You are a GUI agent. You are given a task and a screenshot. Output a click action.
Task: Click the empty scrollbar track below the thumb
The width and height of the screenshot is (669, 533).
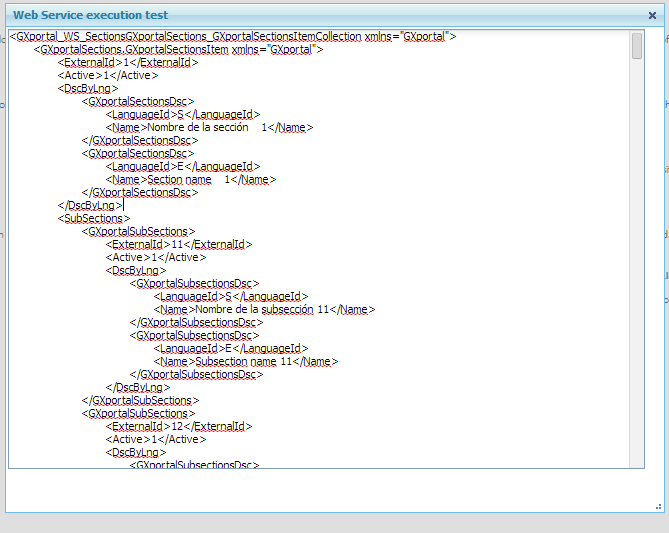[637, 300]
